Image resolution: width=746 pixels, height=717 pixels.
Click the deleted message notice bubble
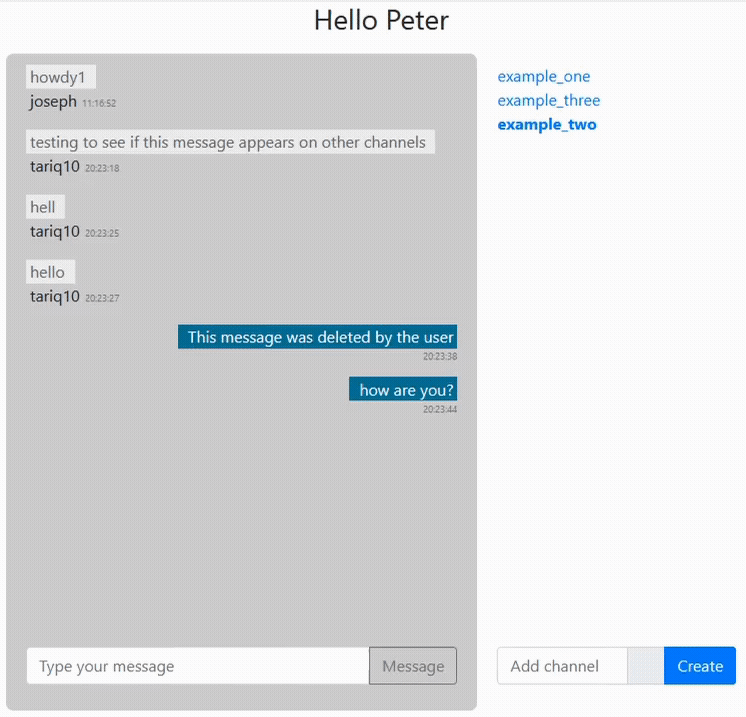pos(319,337)
